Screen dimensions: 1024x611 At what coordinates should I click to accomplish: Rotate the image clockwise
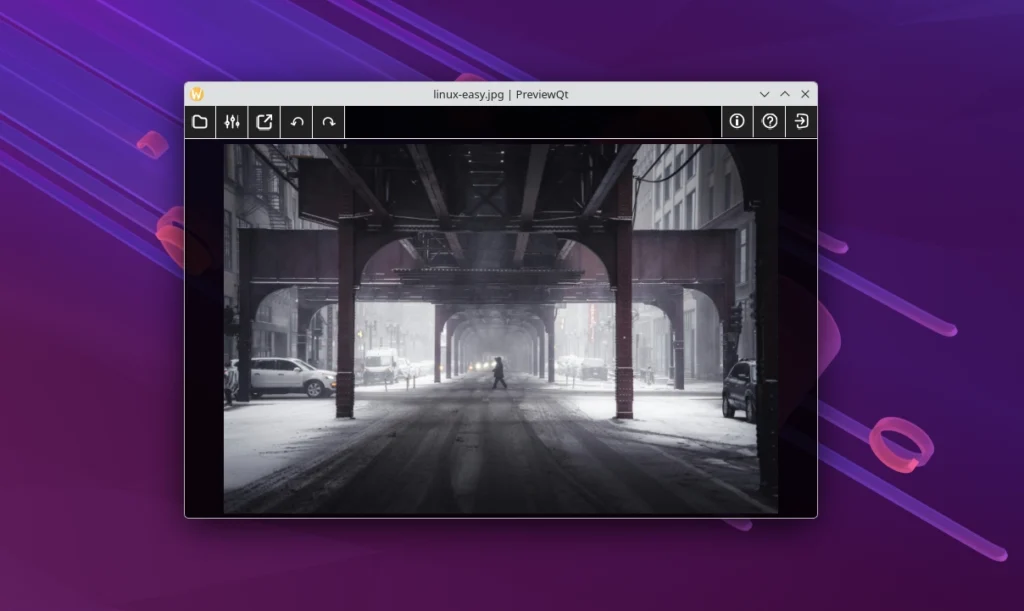(x=328, y=121)
